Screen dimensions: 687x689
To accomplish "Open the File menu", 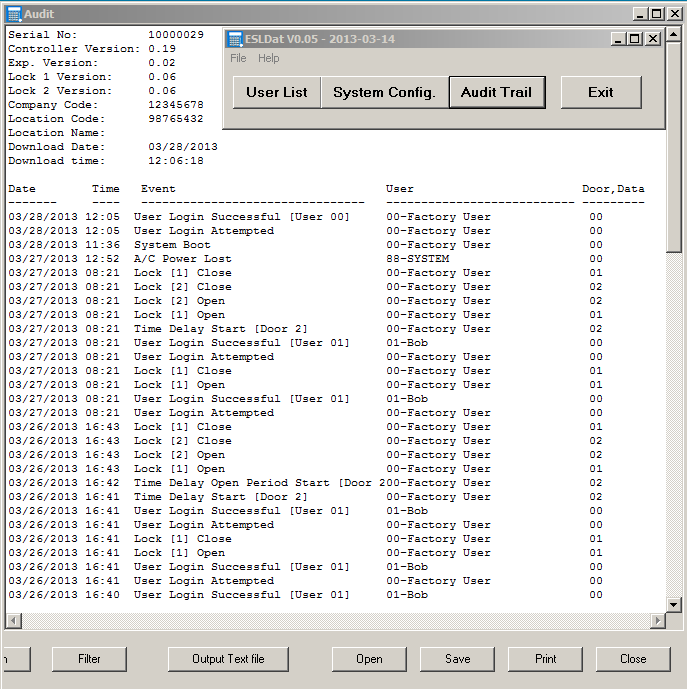I will [238, 58].
